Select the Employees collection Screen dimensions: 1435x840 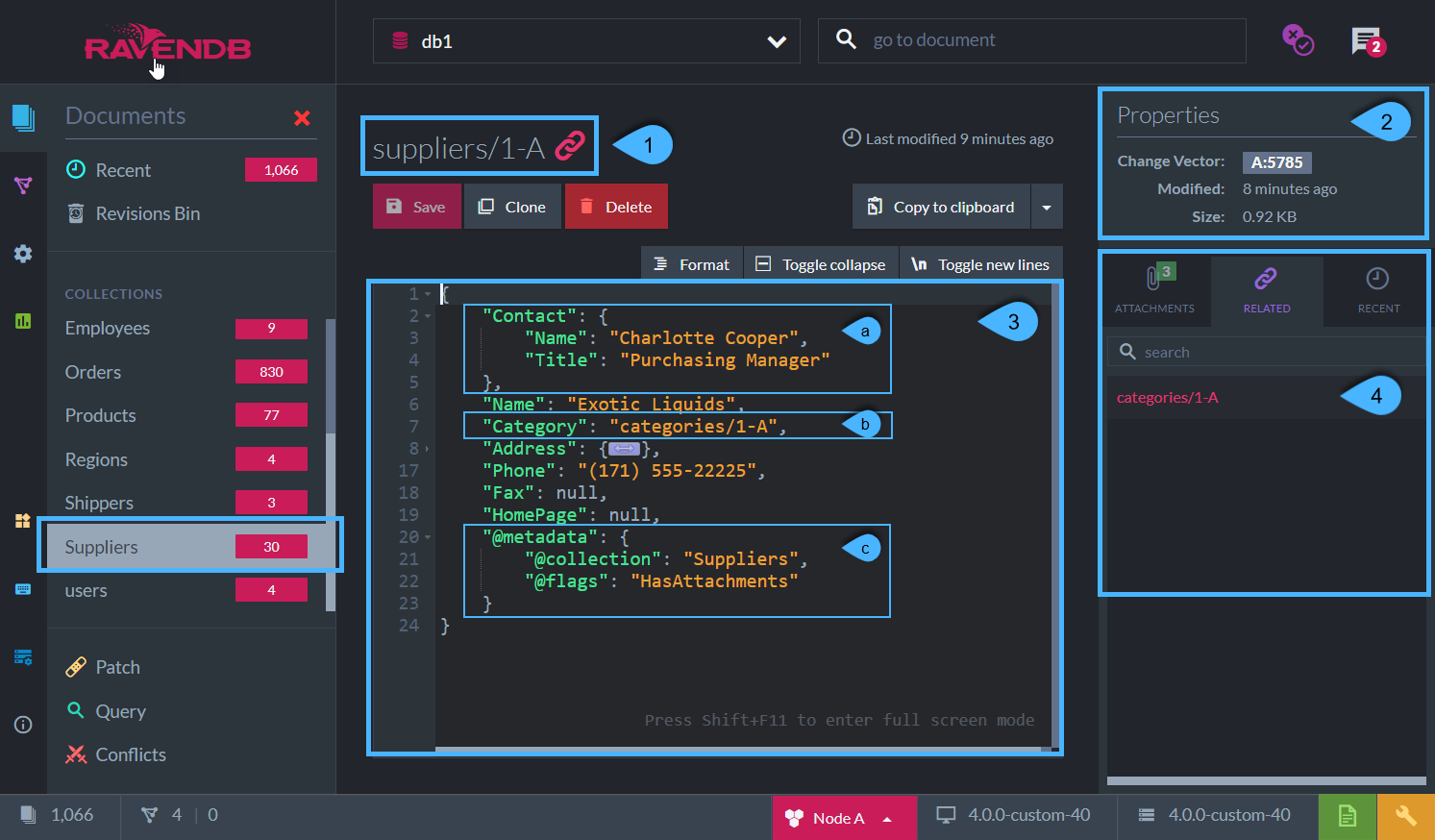[186, 329]
